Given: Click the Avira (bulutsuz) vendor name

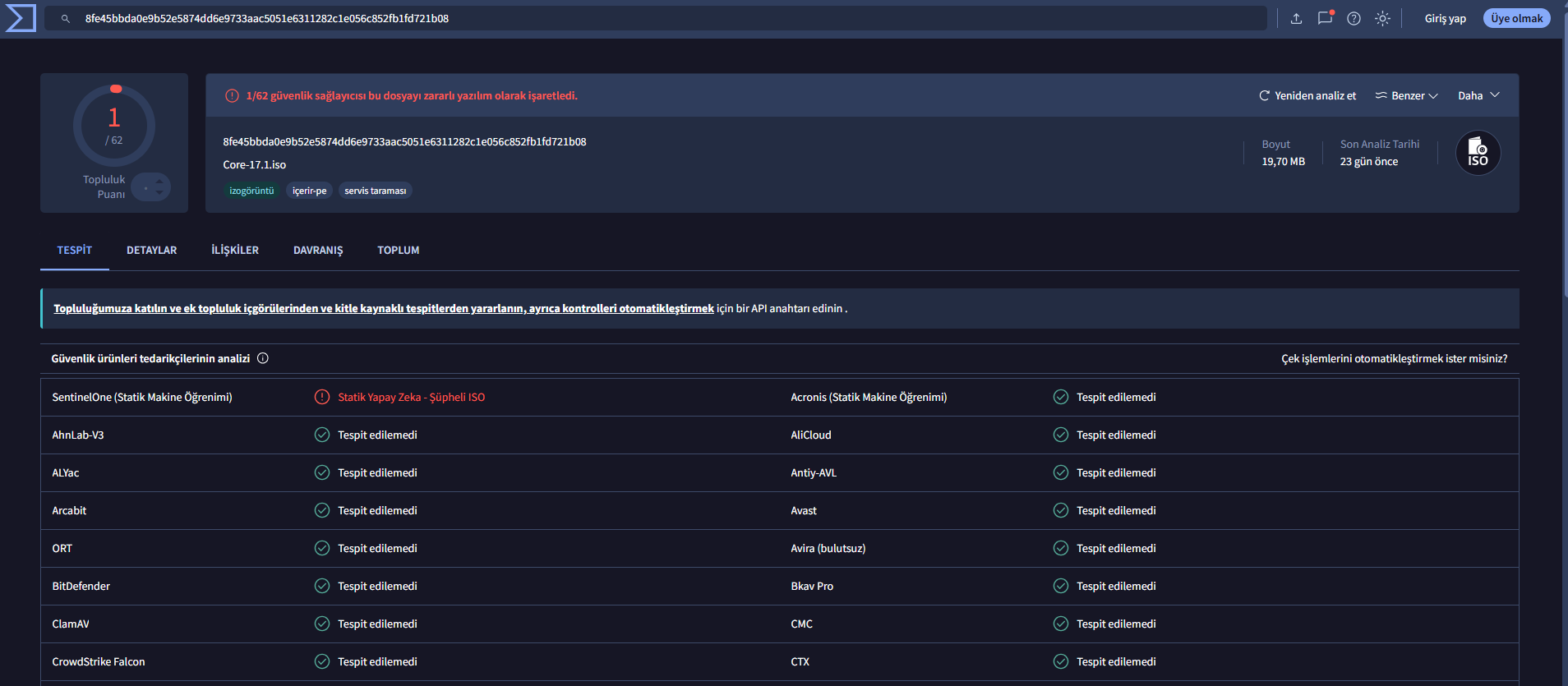Looking at the screenshot, I should pyautogui.click(x=828, y=548).
